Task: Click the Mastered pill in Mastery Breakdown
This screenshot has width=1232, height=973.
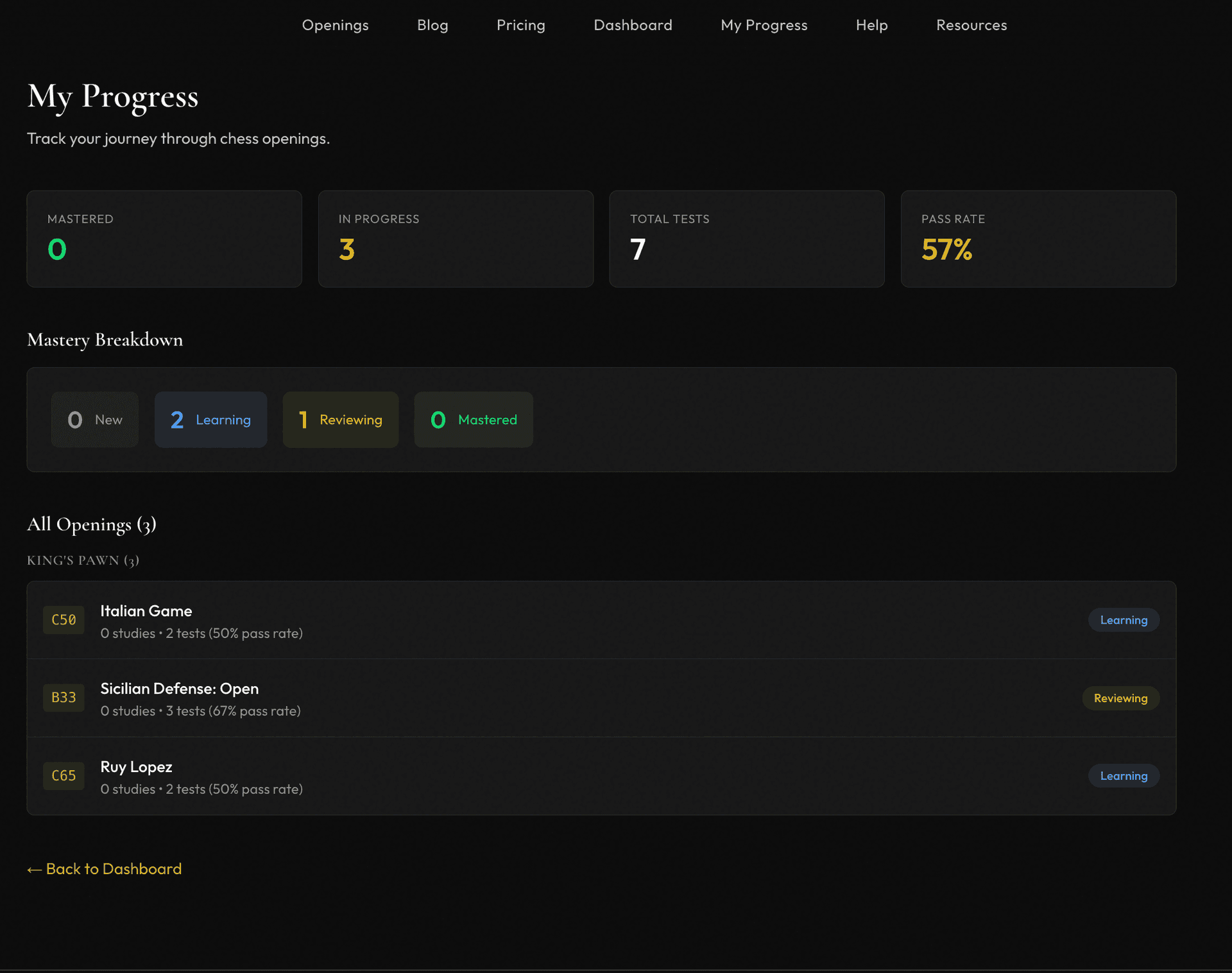Action: click(x=473, y=420)
